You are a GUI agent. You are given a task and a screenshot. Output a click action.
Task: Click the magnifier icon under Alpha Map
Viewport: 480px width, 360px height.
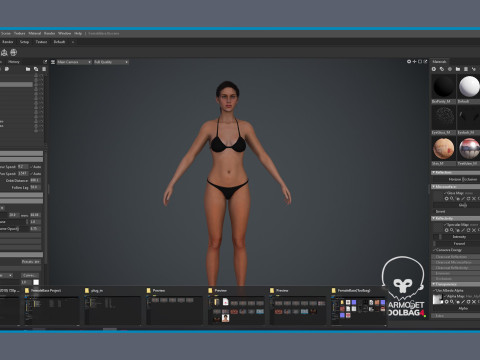pyautogui.click(x=452, y=302)
